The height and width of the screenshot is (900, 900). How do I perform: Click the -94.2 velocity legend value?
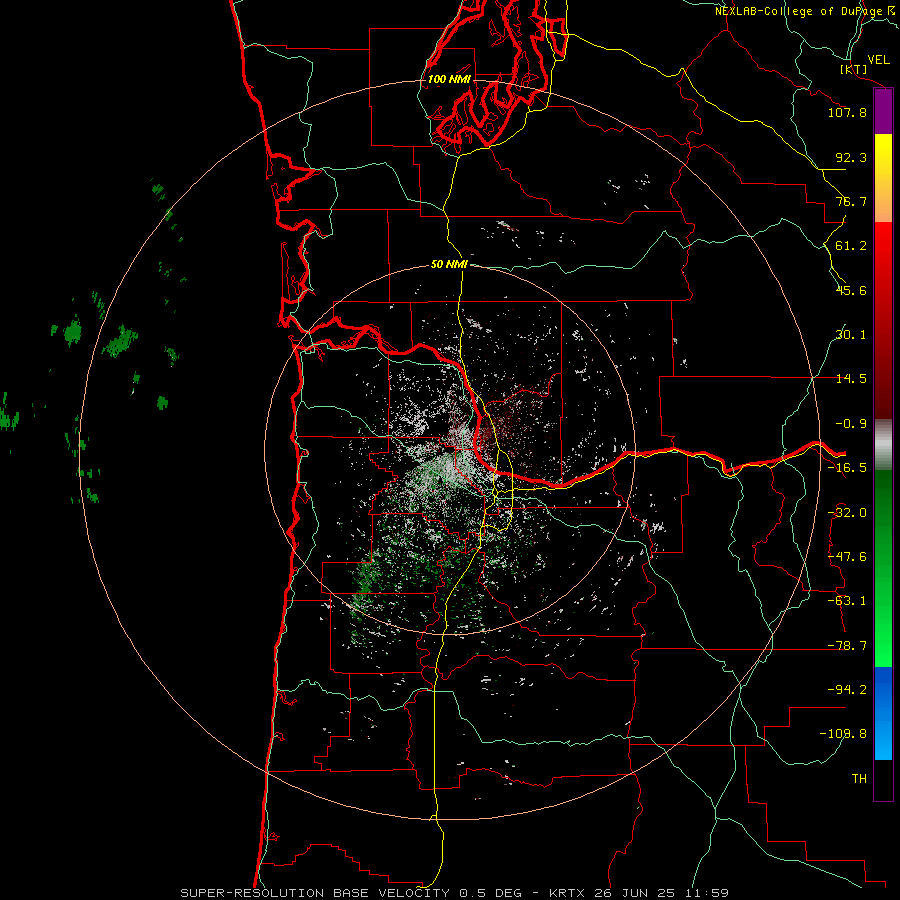click(x=847, y=690)
